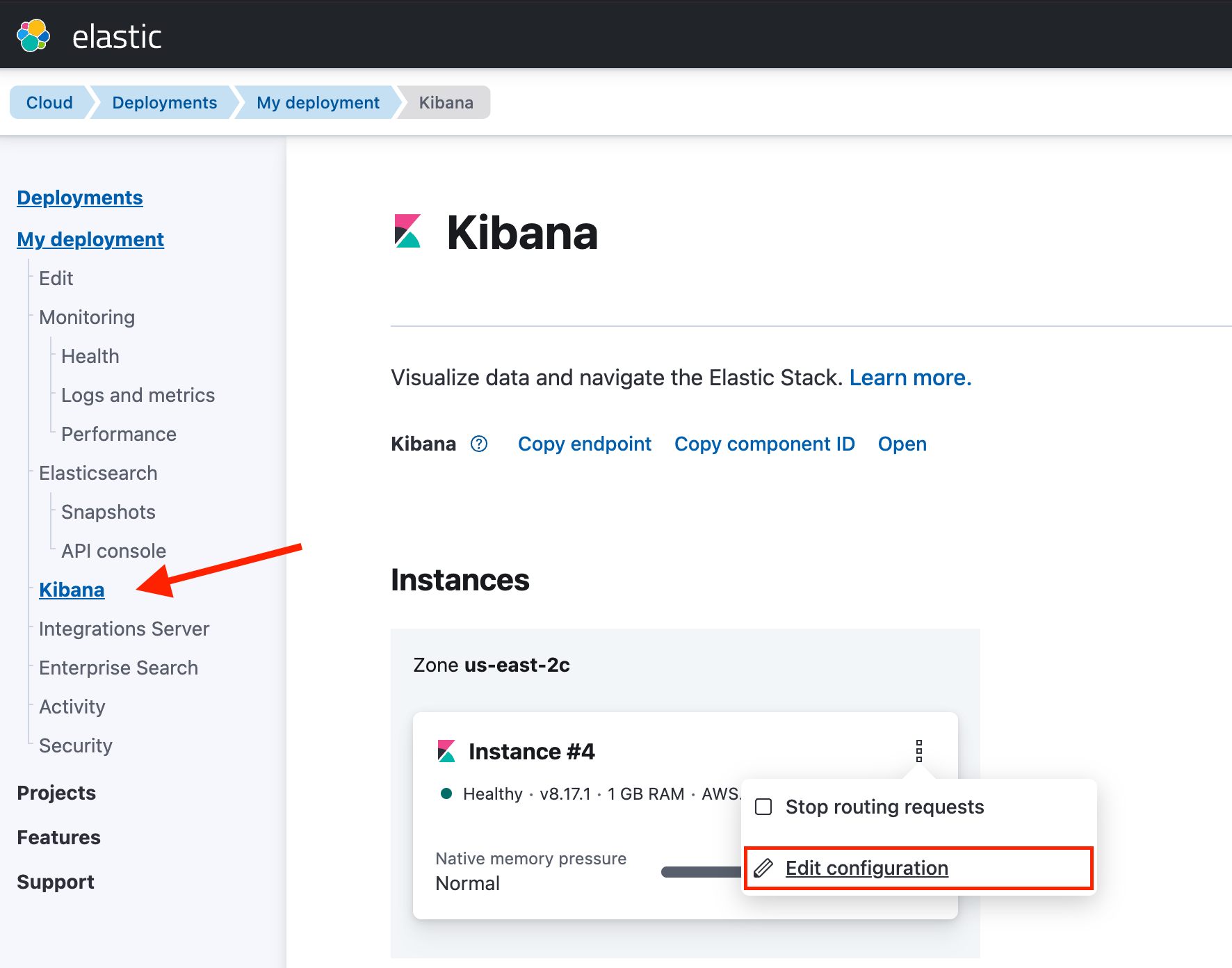Click the pencil icon beside Edit configuration
The image size is (1232, 968).
coord(763,868)
